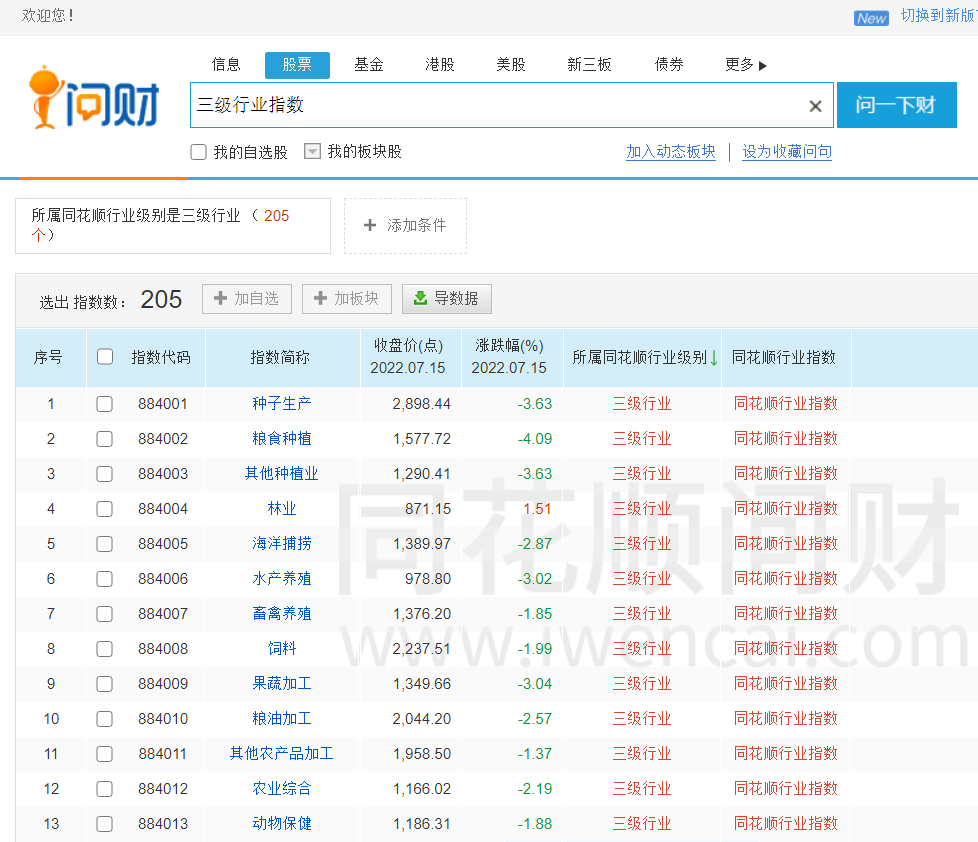Image resolution: width=978 pixels, height=842 pixels.
Task: Check the box for row 884004
Action: click(x=104, y=509)
